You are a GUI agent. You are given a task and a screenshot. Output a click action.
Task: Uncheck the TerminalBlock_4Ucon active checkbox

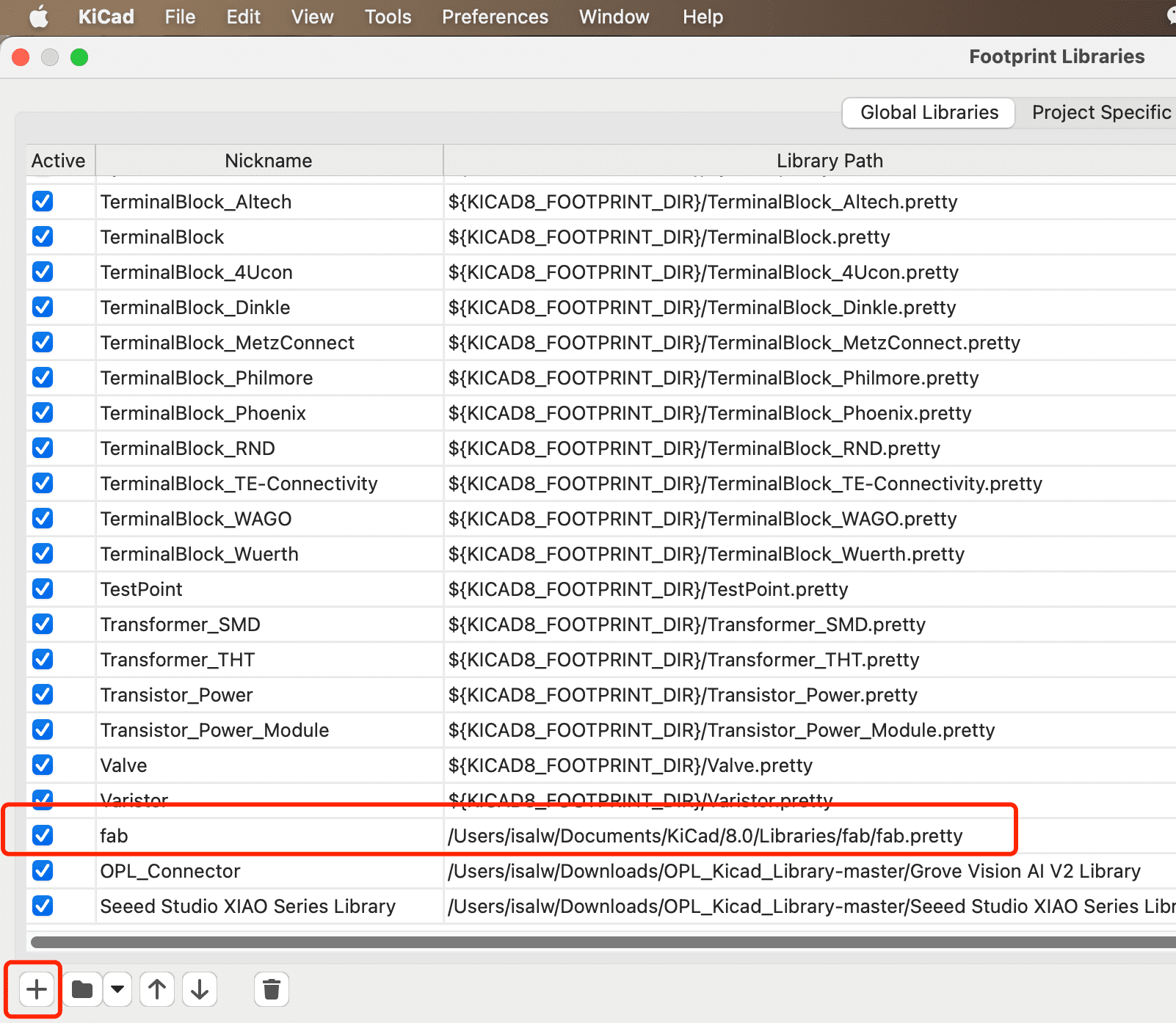tap(43, 272)
